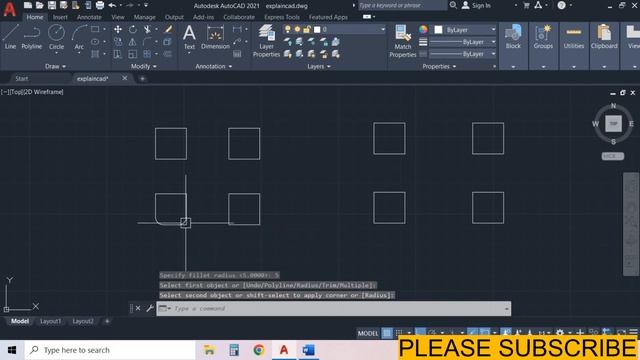Toggle MODEL space button in status bar
The width and height of the screenshot is (640, 360).
[368, 333]
